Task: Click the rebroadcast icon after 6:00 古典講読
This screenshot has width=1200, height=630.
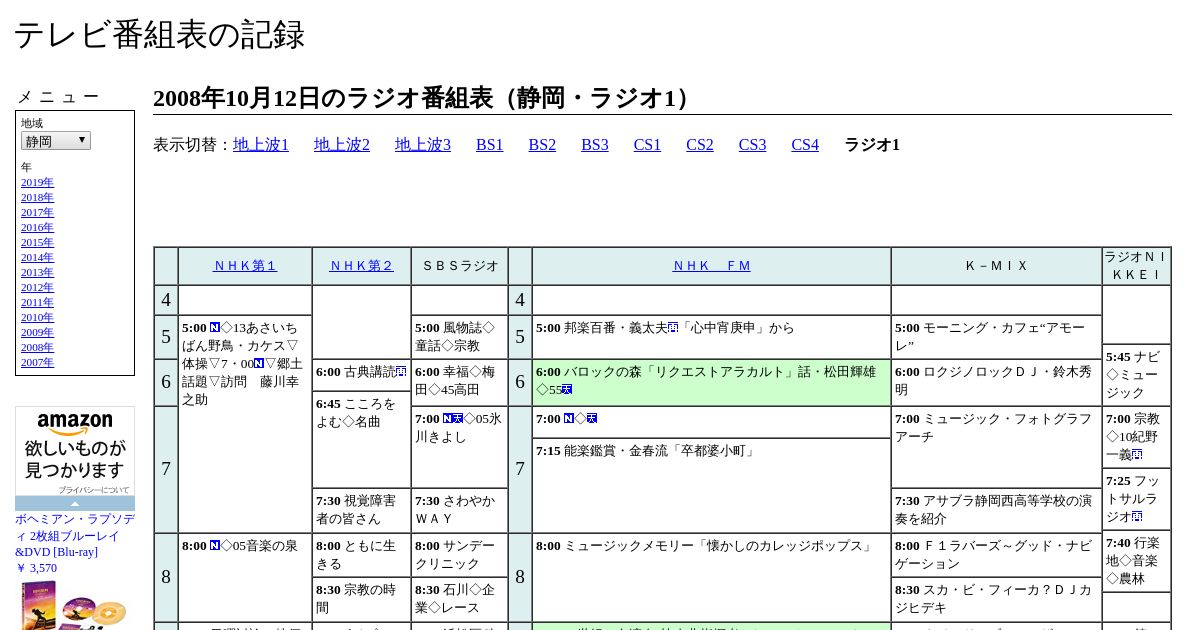Action: click(401, 372)
